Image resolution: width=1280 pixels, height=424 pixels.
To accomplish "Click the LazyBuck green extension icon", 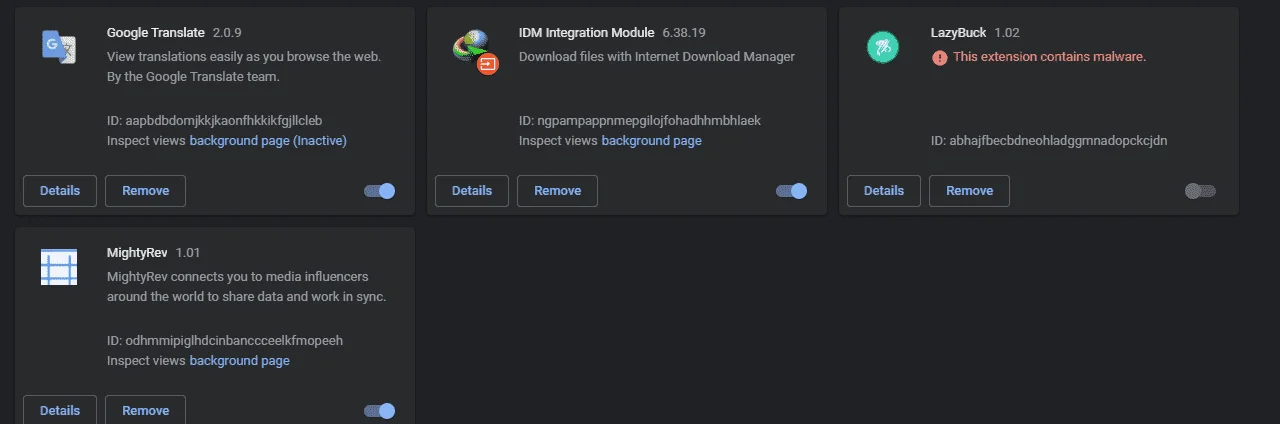I will tap(883, 47).
